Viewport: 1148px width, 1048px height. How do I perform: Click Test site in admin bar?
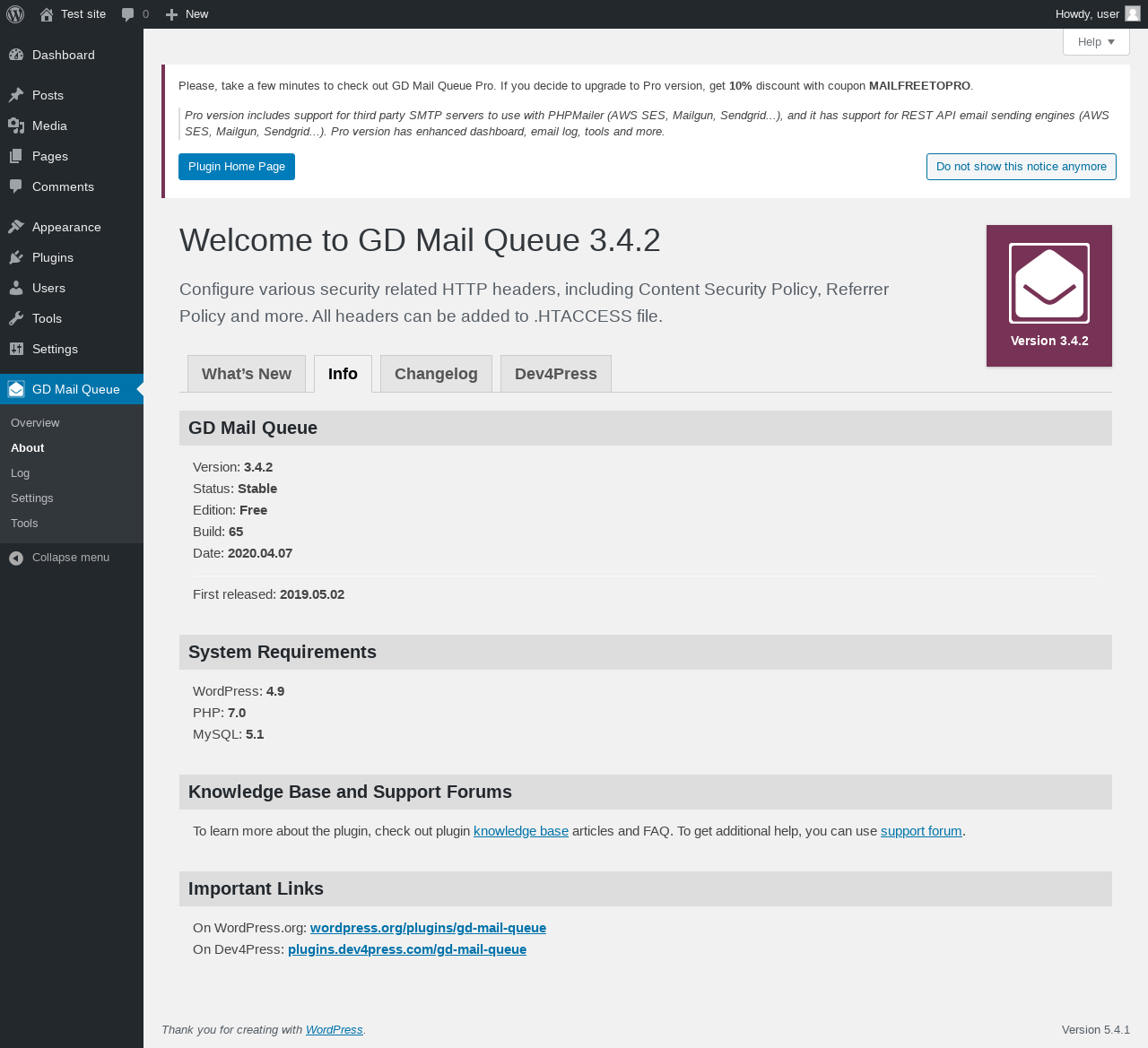click(x=74, y=14)
